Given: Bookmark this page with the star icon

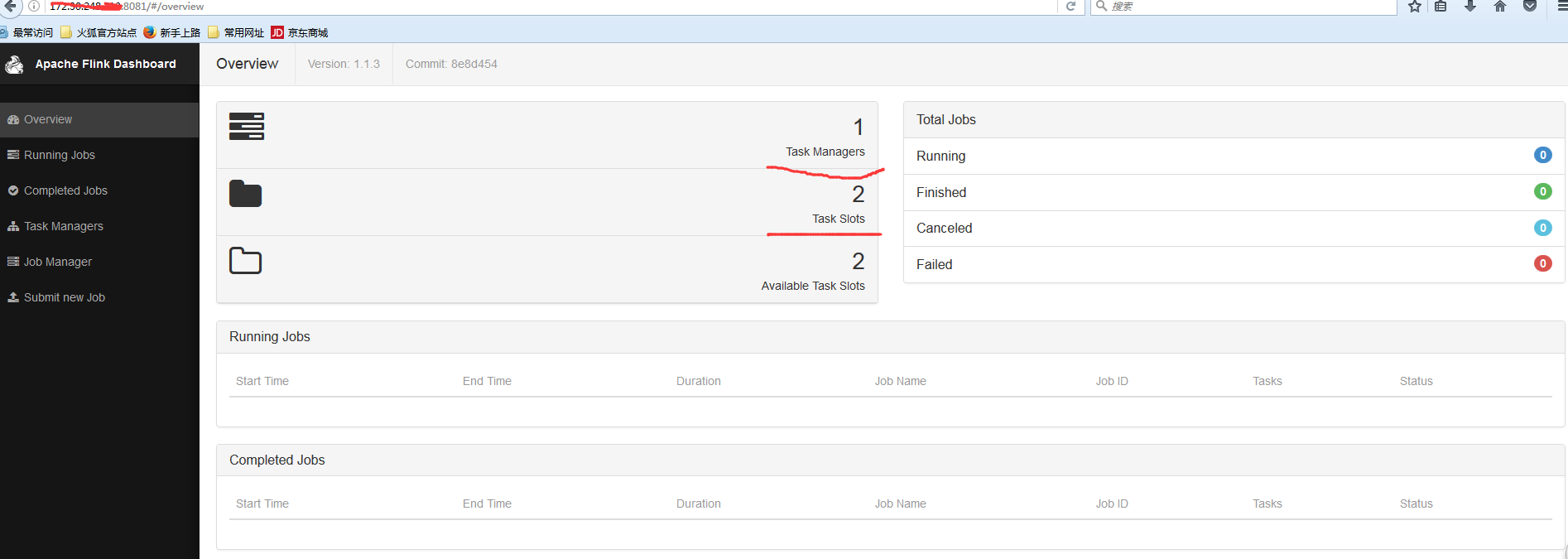Looking at the screenshot, I should pyautogui.click(x=1415, y=6).
